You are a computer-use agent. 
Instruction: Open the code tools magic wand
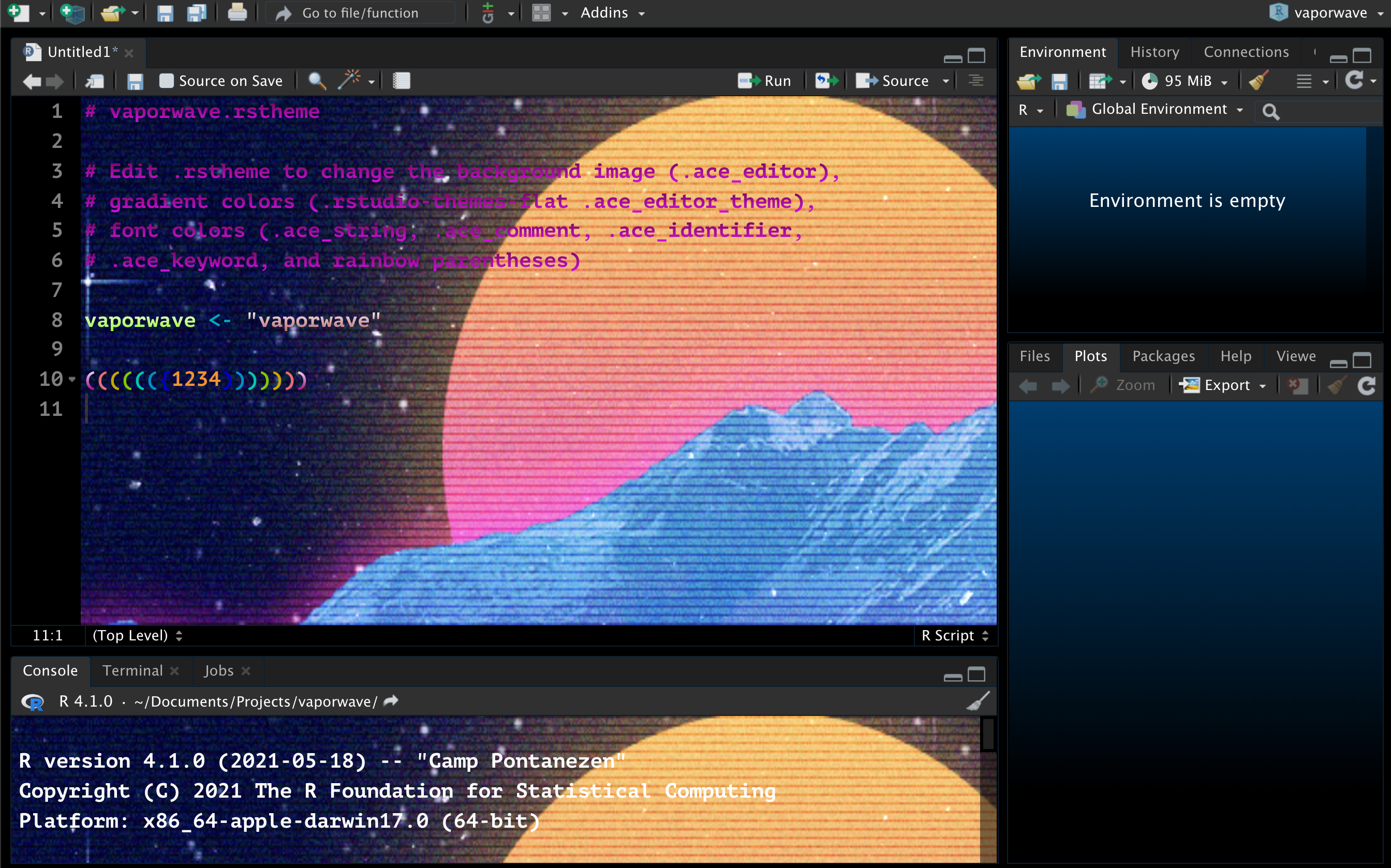point(349,81)
